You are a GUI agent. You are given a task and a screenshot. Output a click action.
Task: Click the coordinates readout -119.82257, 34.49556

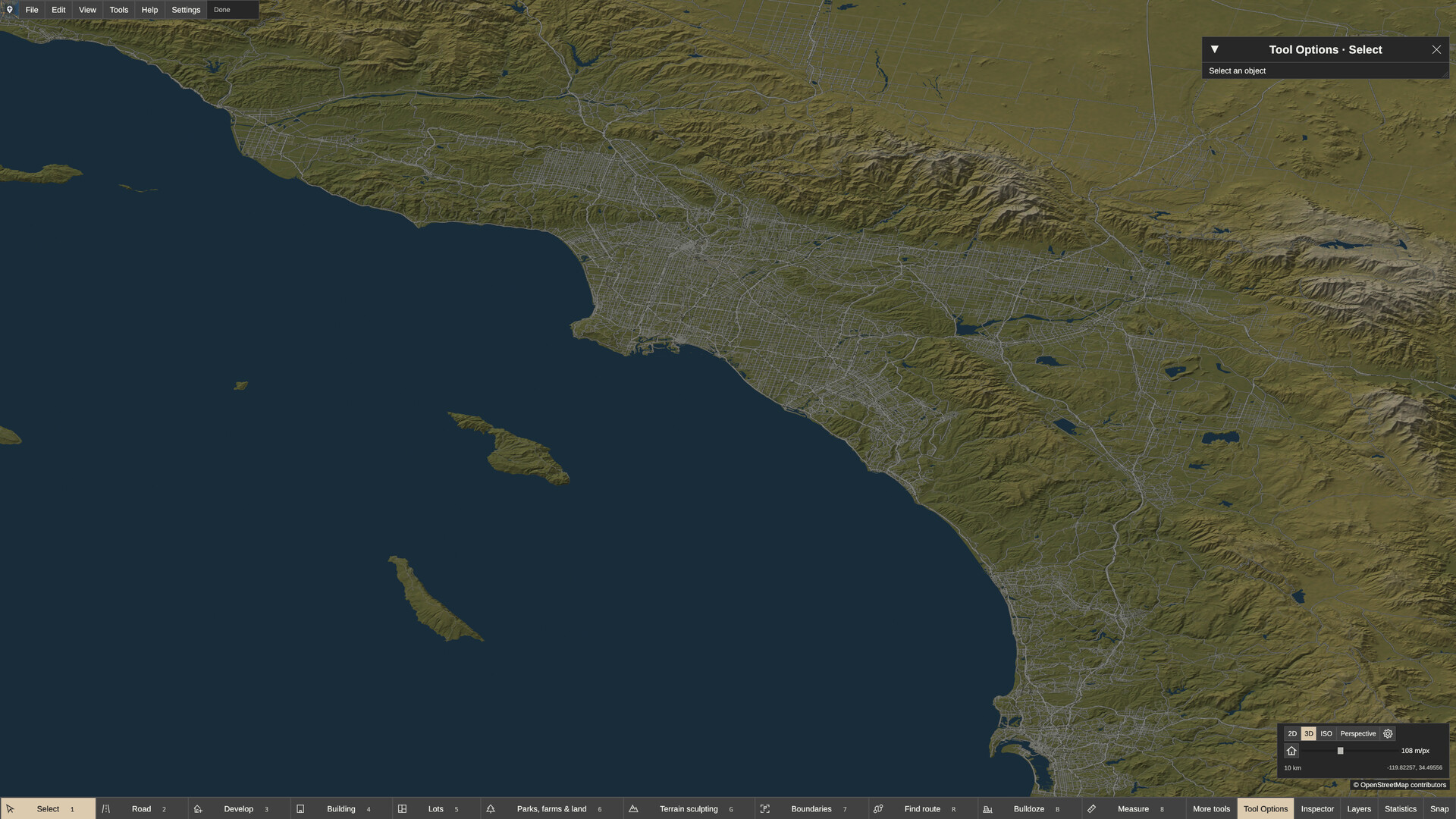click(x=1414, y=767)
